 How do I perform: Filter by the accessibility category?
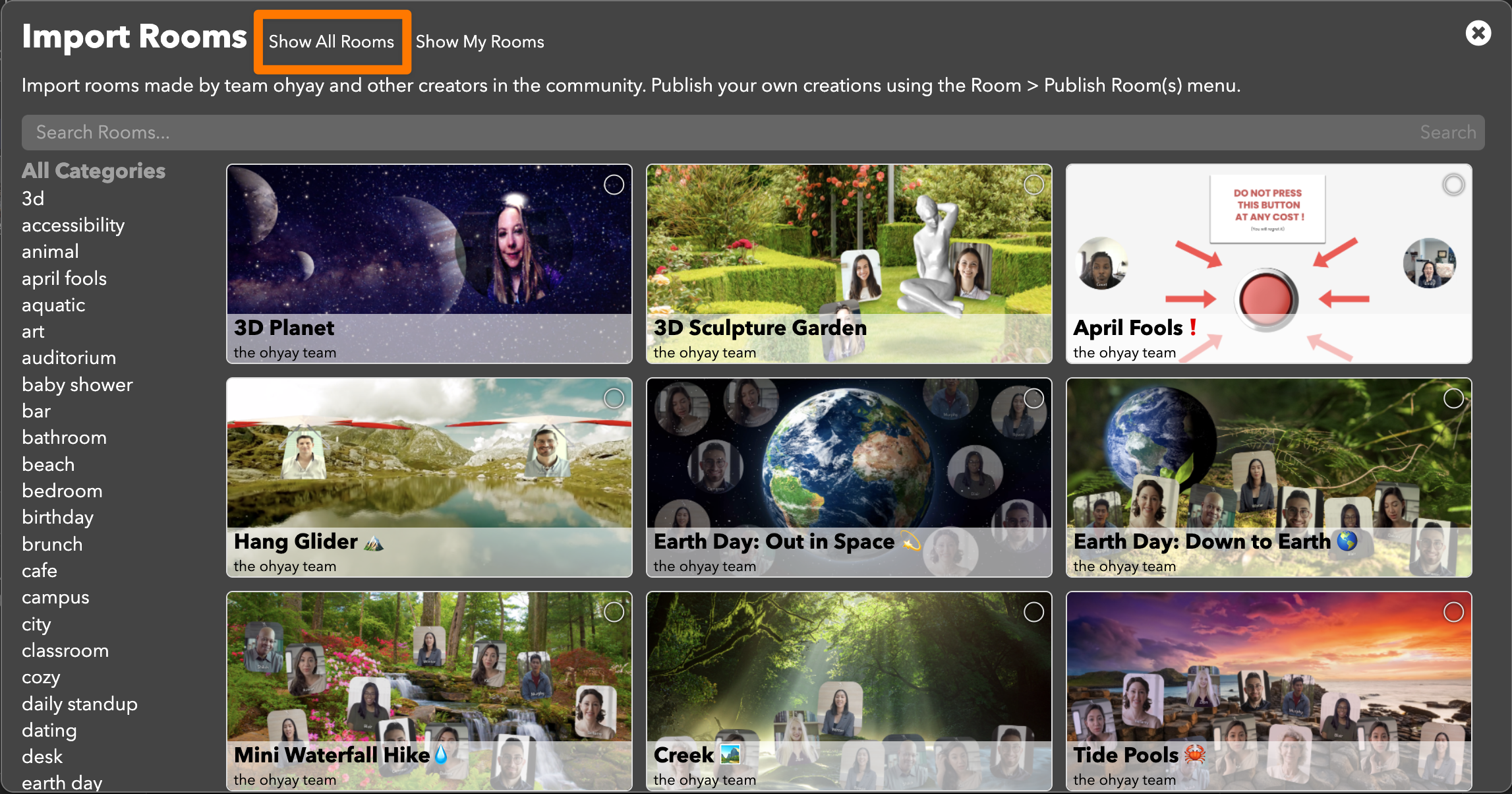point(73,226)
